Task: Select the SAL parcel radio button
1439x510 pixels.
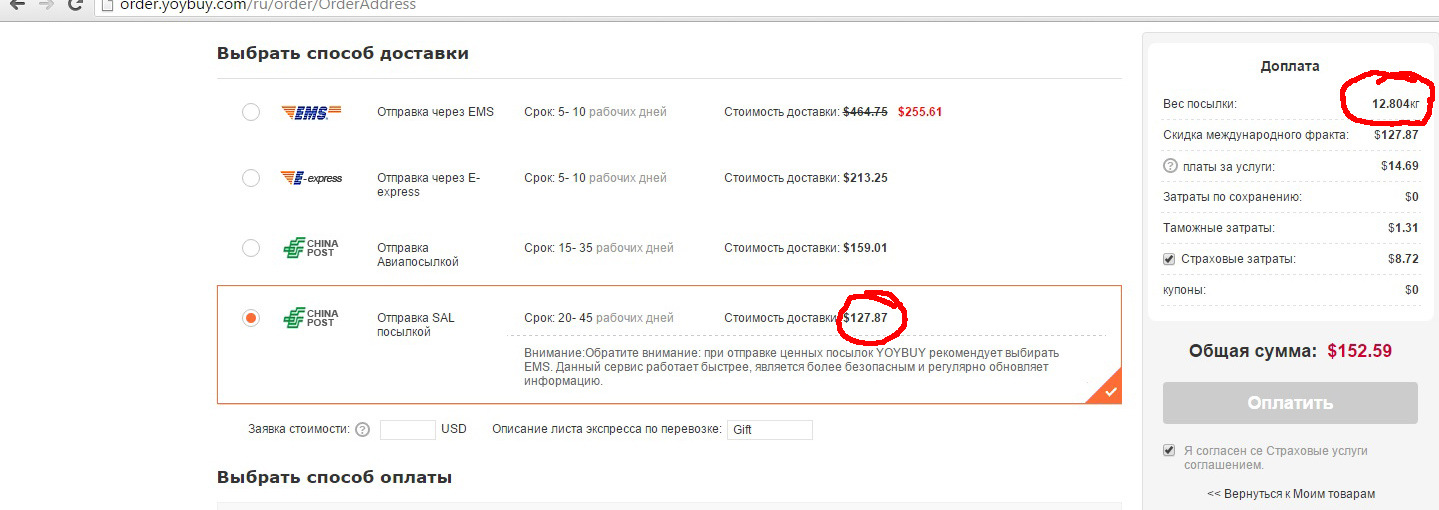Action: tap(251, 318)
